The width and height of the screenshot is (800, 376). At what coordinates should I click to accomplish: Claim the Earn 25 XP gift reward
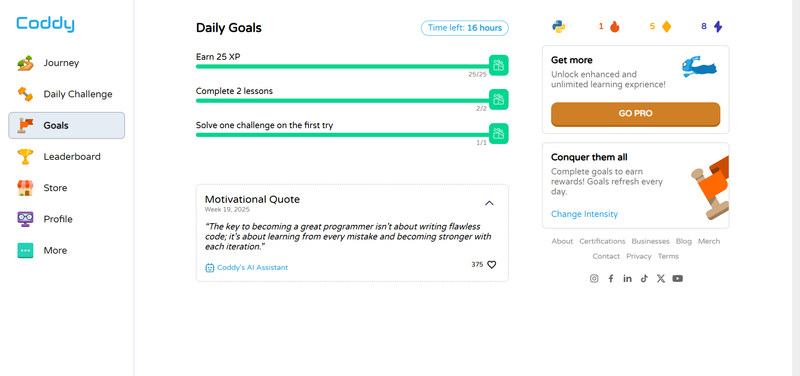click(x=498, y=65)
